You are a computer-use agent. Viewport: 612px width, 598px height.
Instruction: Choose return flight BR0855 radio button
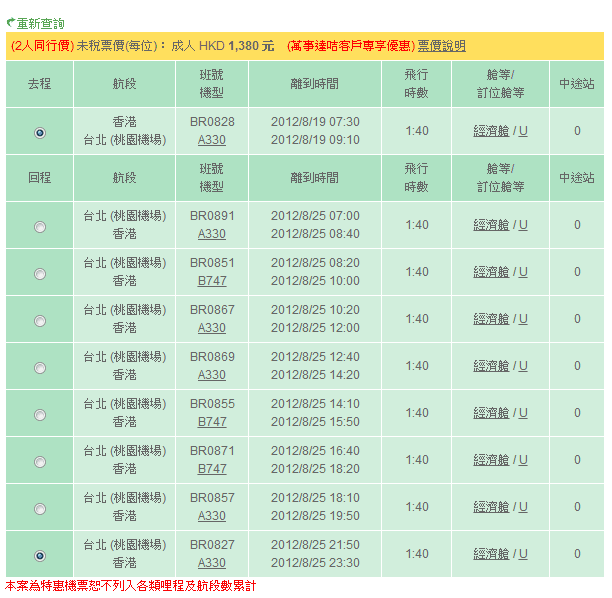point(40,415)
